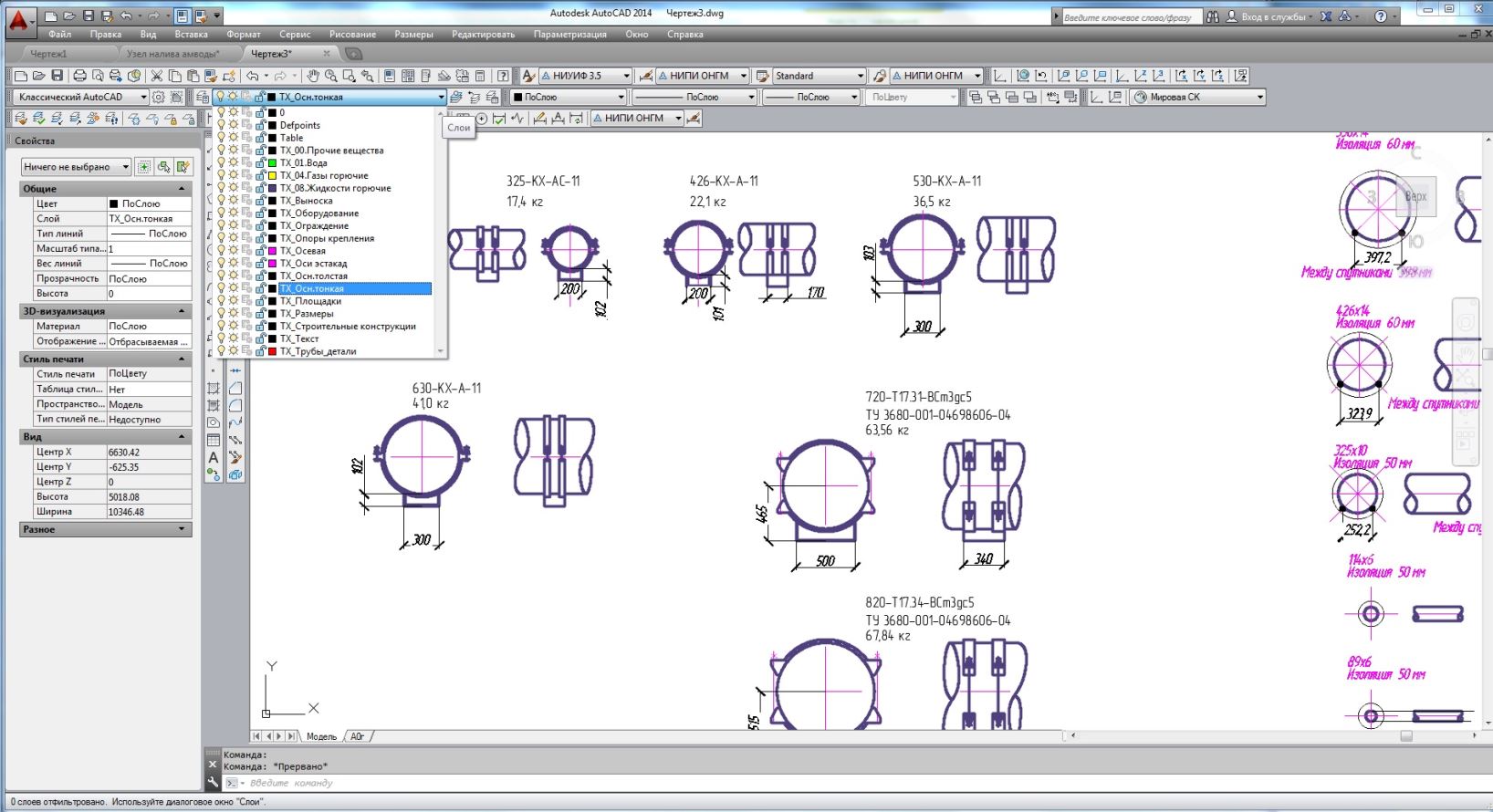Open the Файл menu
The image size is (1493, 812).
point(59,35)
